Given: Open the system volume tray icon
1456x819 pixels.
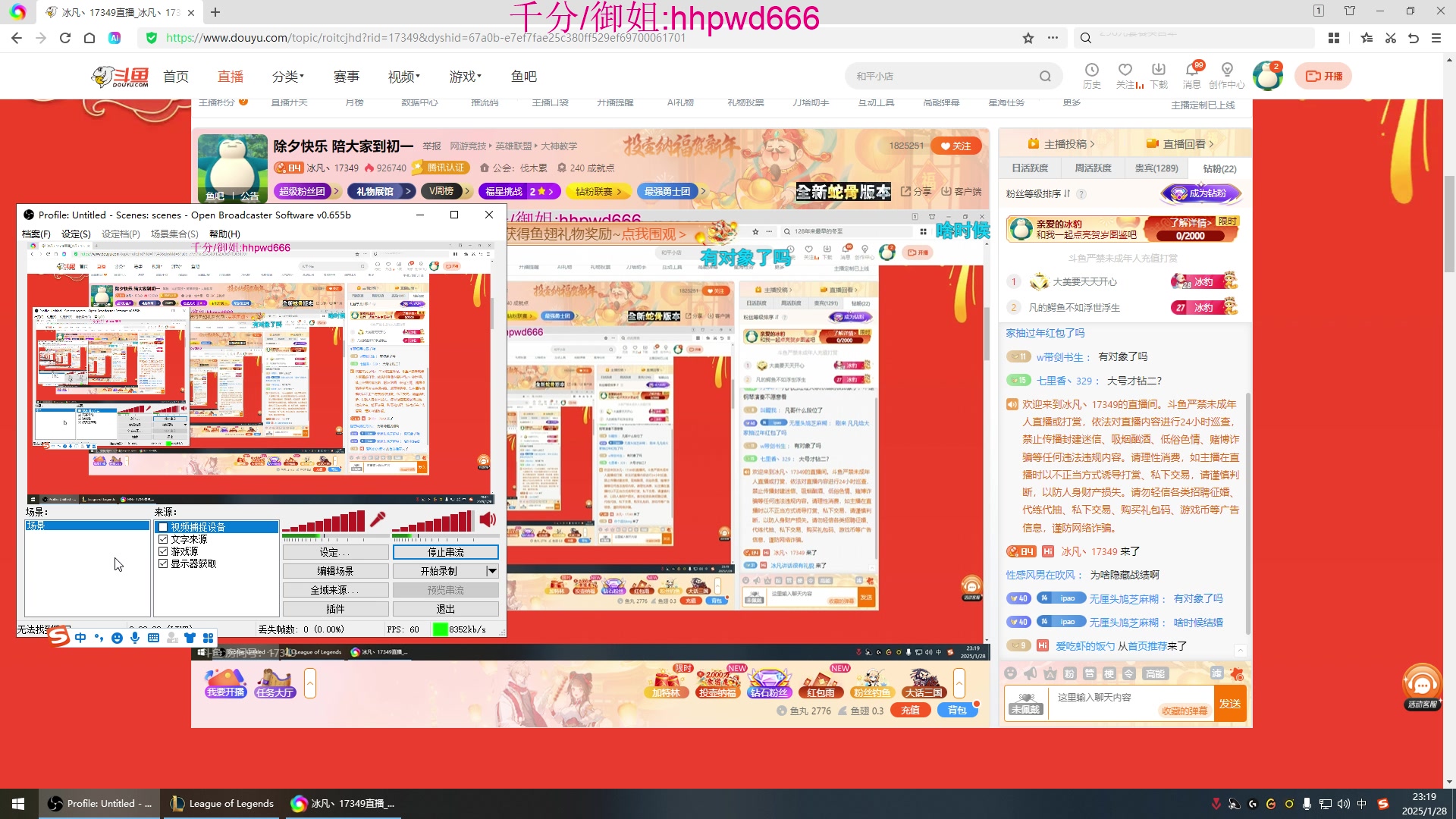Looking at the screenshot, I should click(1343, 804).
